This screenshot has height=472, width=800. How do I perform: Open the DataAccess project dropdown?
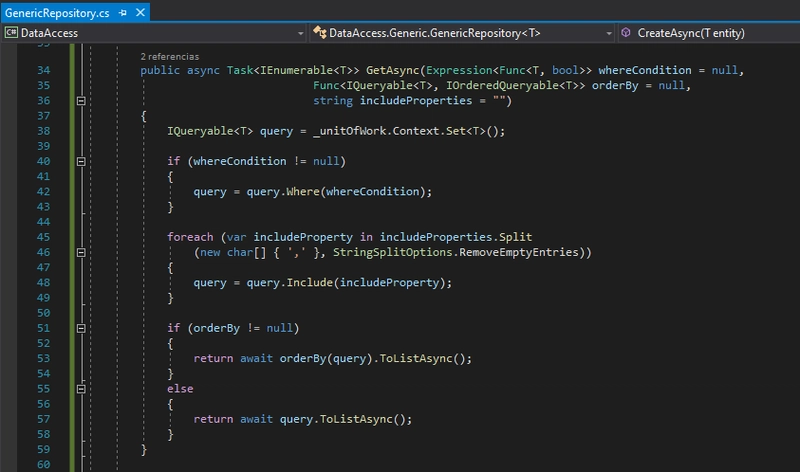[154, 33]
